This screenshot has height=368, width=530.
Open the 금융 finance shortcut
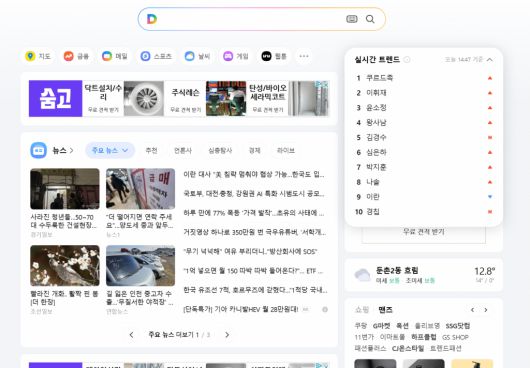tap(76, 56)
